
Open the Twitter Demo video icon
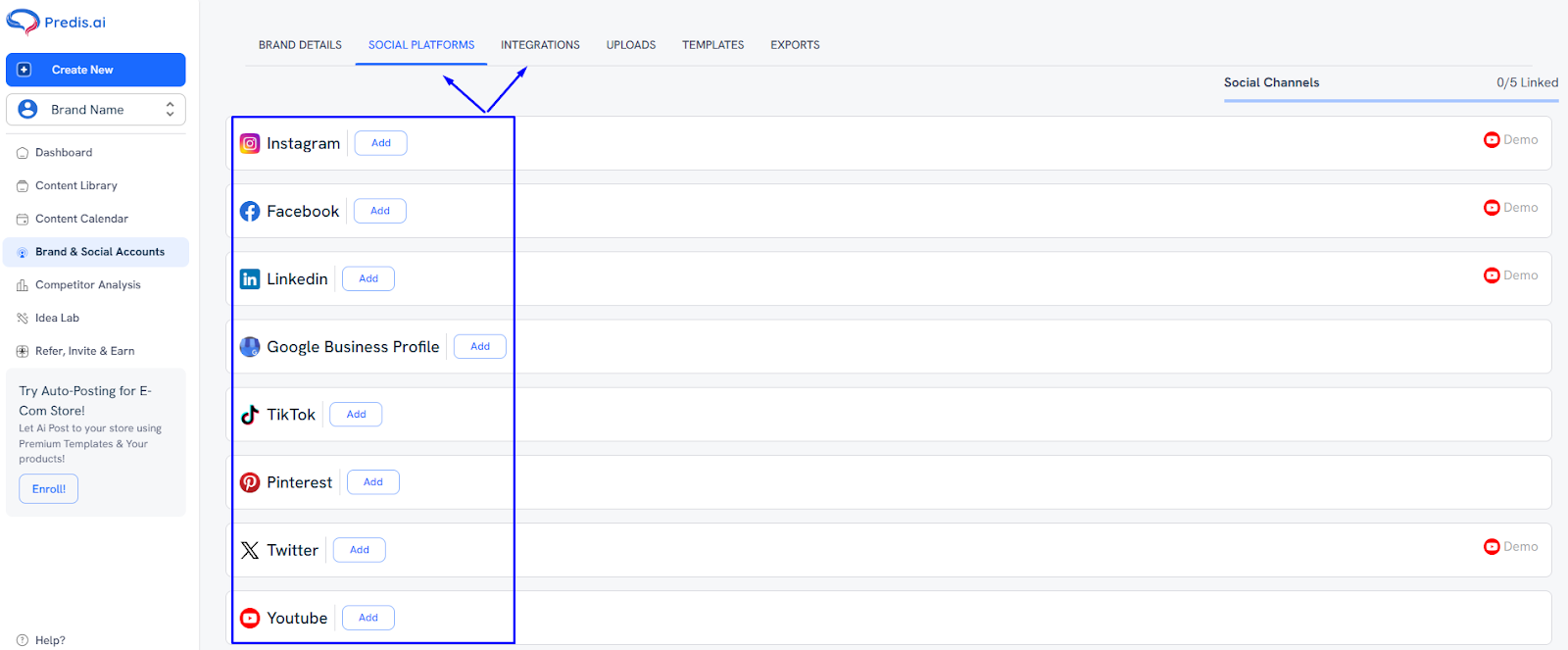tap(1492, 546)
